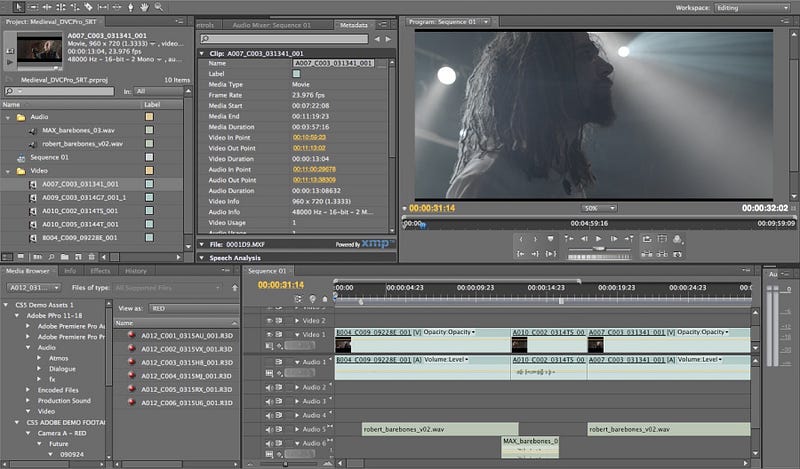The height and width of the screenshot is (469, 800).
Task: Go to previous edit point in Program monitor
Action: 569,239
